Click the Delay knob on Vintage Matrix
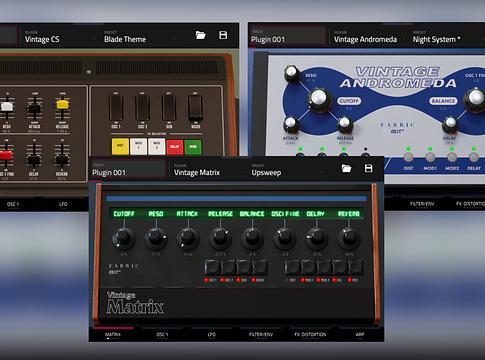 [x=317, y=237]
